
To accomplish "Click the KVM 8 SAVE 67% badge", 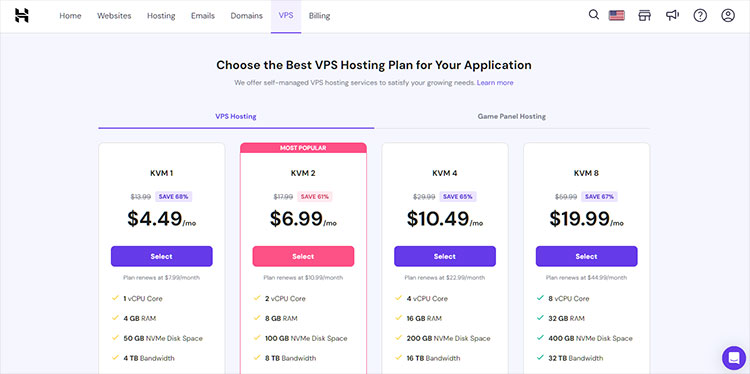I will click(x=599, y=197).
